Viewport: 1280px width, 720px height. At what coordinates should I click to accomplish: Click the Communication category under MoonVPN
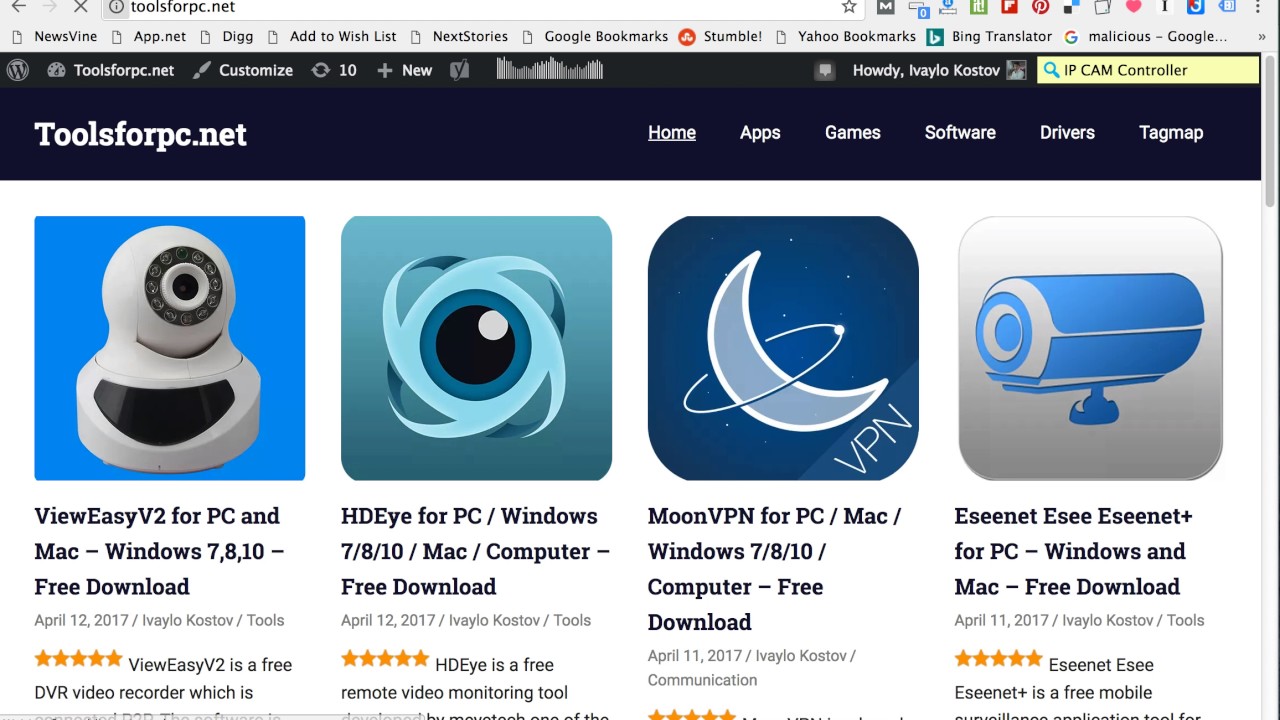pyautogui.click(x=702, y=680)
